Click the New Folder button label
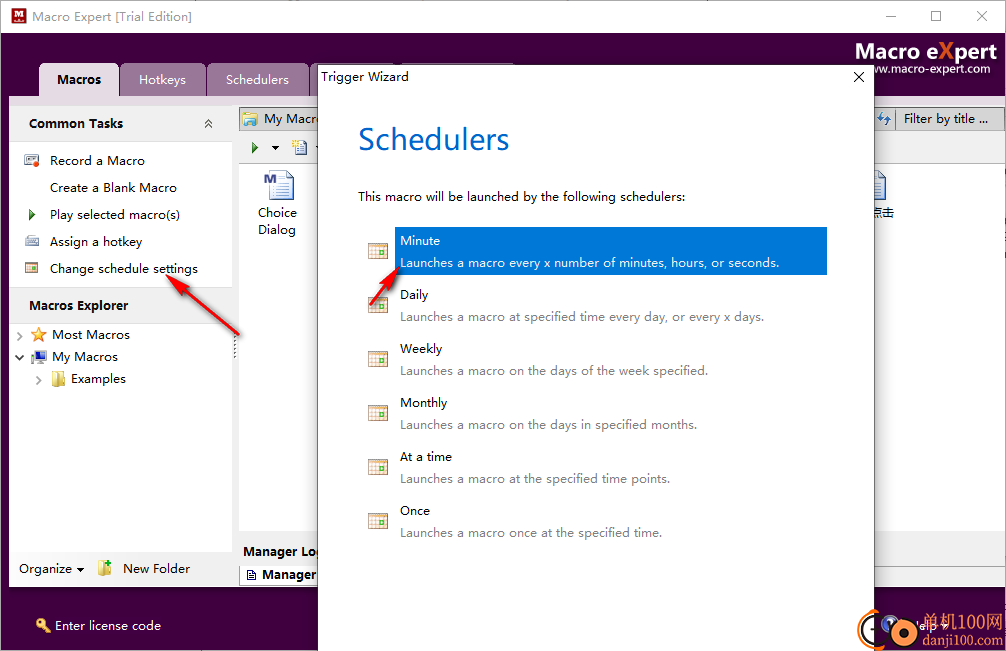This screenshot has height=651, width=1006. [x=157, y=568]
